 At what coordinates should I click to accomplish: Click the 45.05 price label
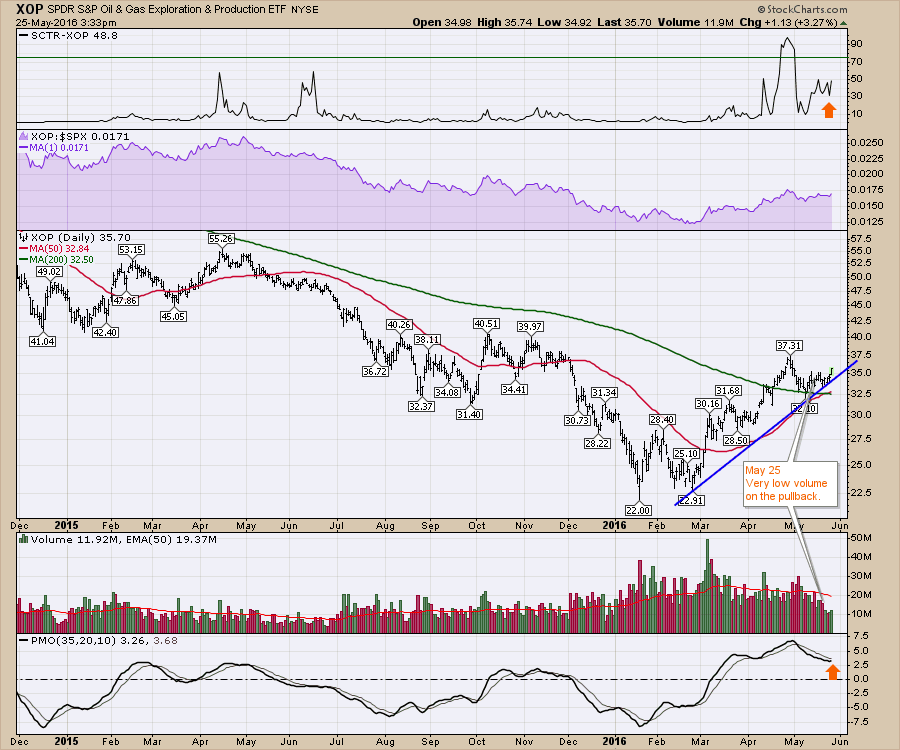coord(173,316)
